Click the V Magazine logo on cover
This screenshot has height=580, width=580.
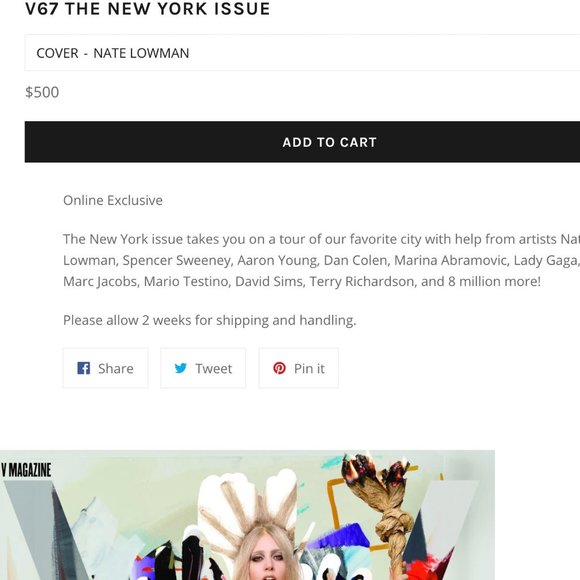tap(26, 470)
